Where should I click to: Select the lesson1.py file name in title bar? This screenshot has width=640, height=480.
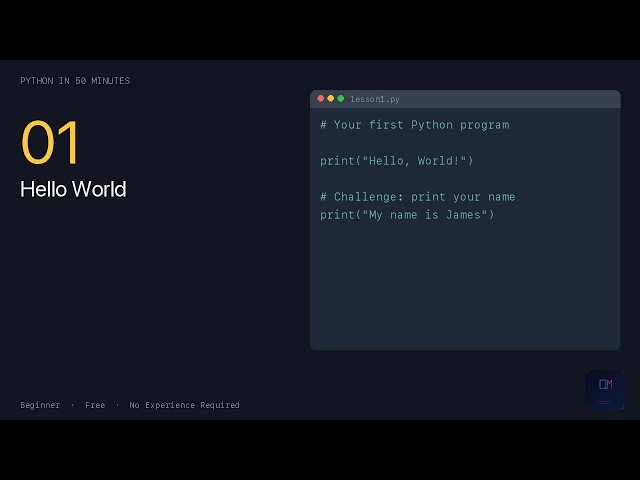[x=375, y=99]
